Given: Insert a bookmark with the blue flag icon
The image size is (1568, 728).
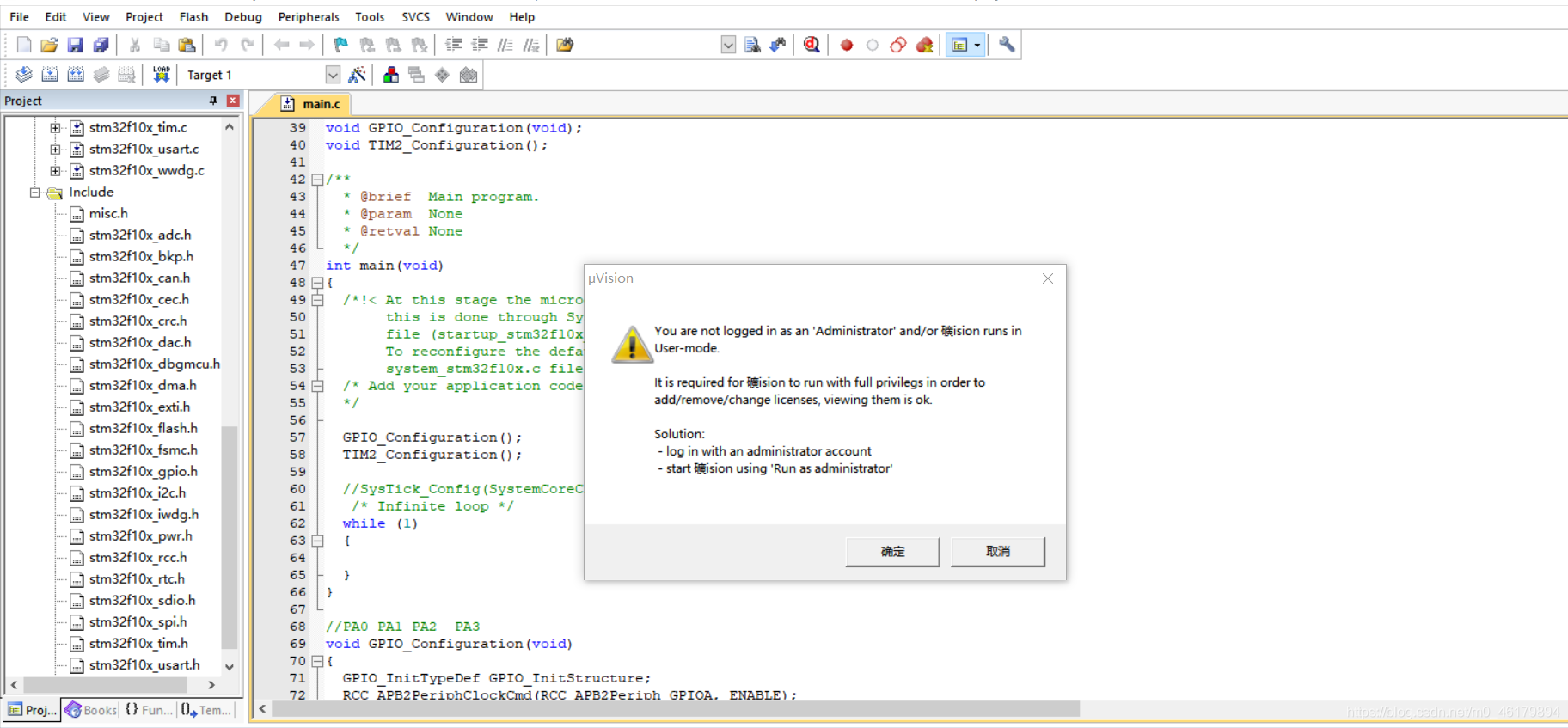Looking at the screenshot, I should click(x=341, y=45).
